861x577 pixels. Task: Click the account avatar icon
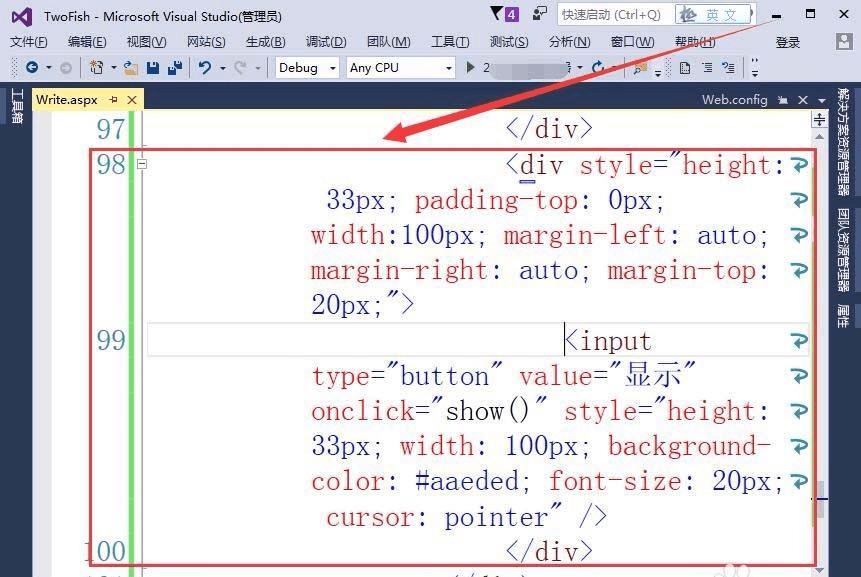[x=844, y=42]
